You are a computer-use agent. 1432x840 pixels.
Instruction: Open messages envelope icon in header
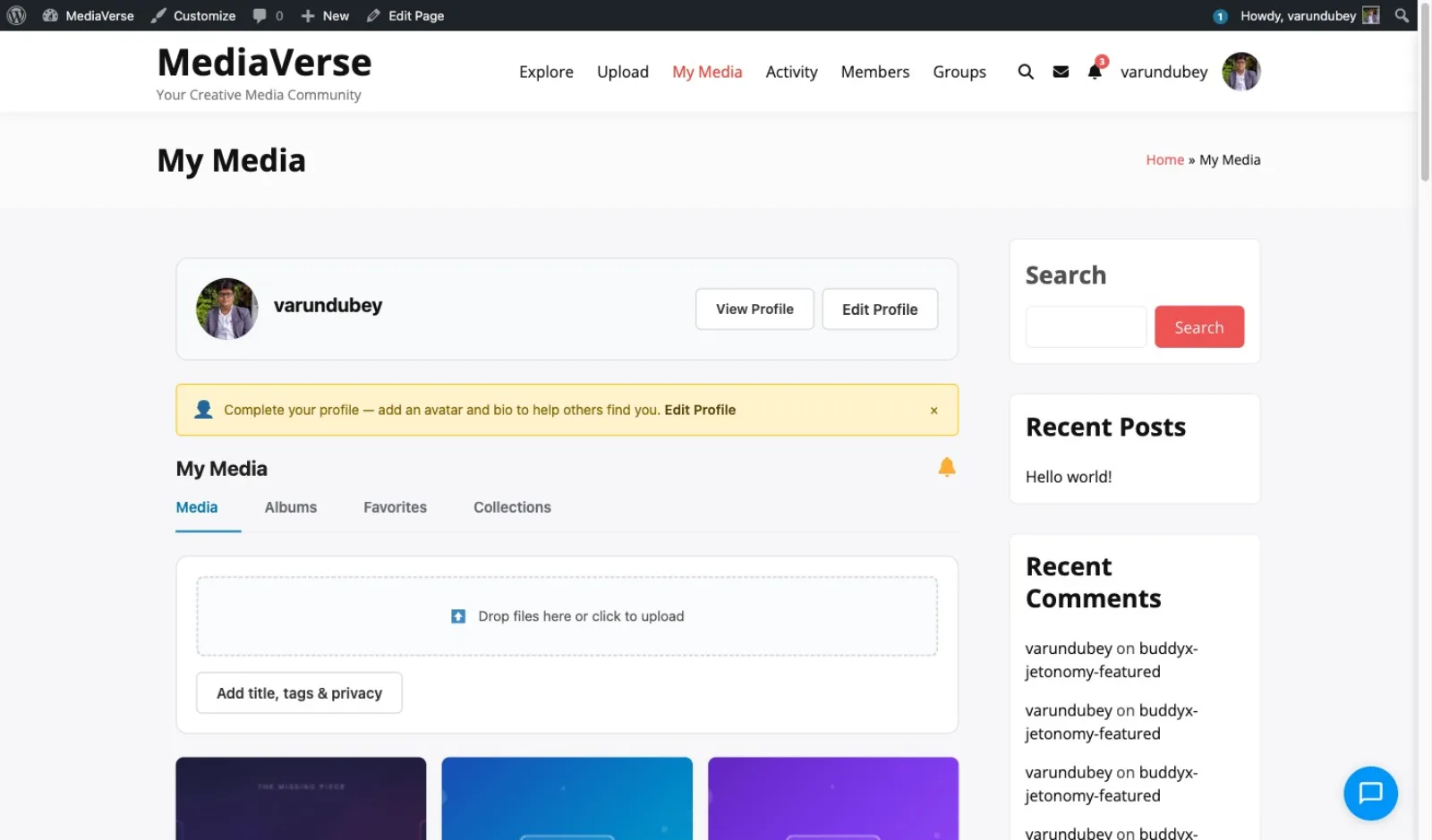(x=1061, y=72)
